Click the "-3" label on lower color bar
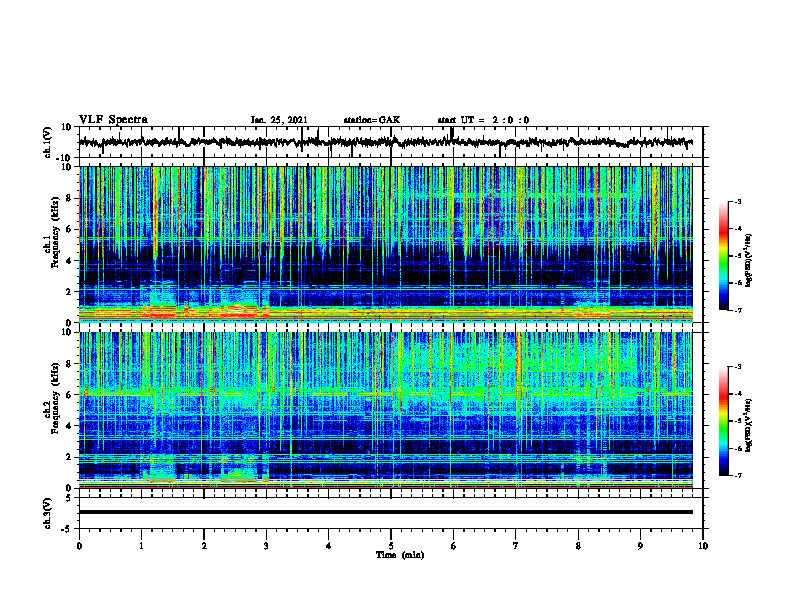Screen dimensions: 792x612 click(737, 367)
